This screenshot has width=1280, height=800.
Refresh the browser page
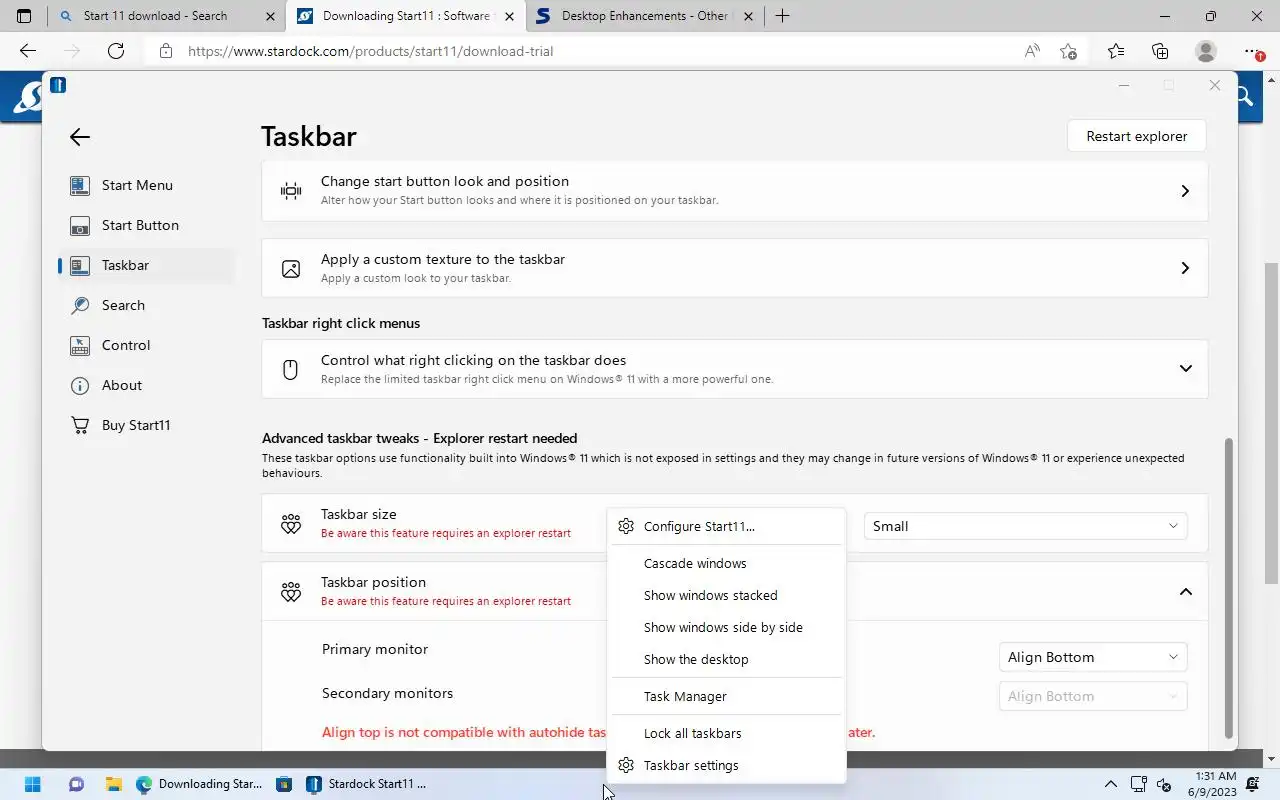116,51
